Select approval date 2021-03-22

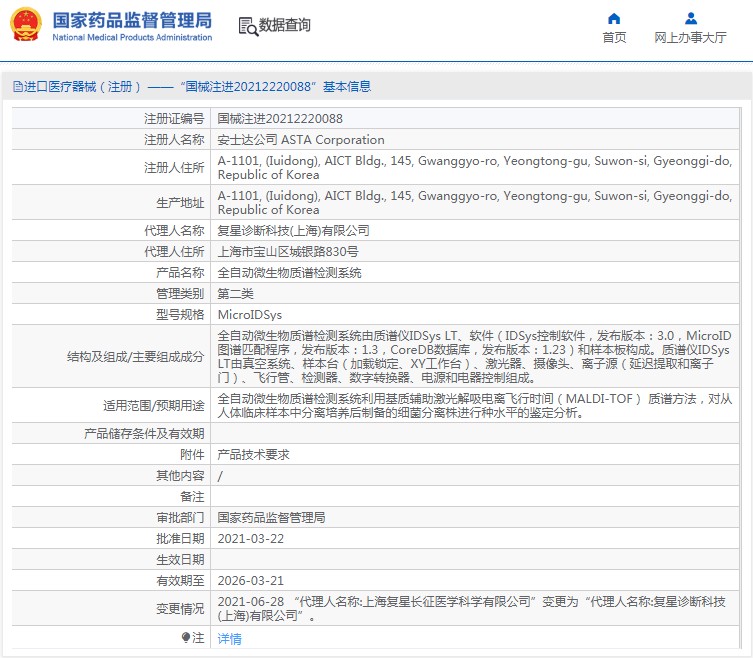[x=251, y=538]
